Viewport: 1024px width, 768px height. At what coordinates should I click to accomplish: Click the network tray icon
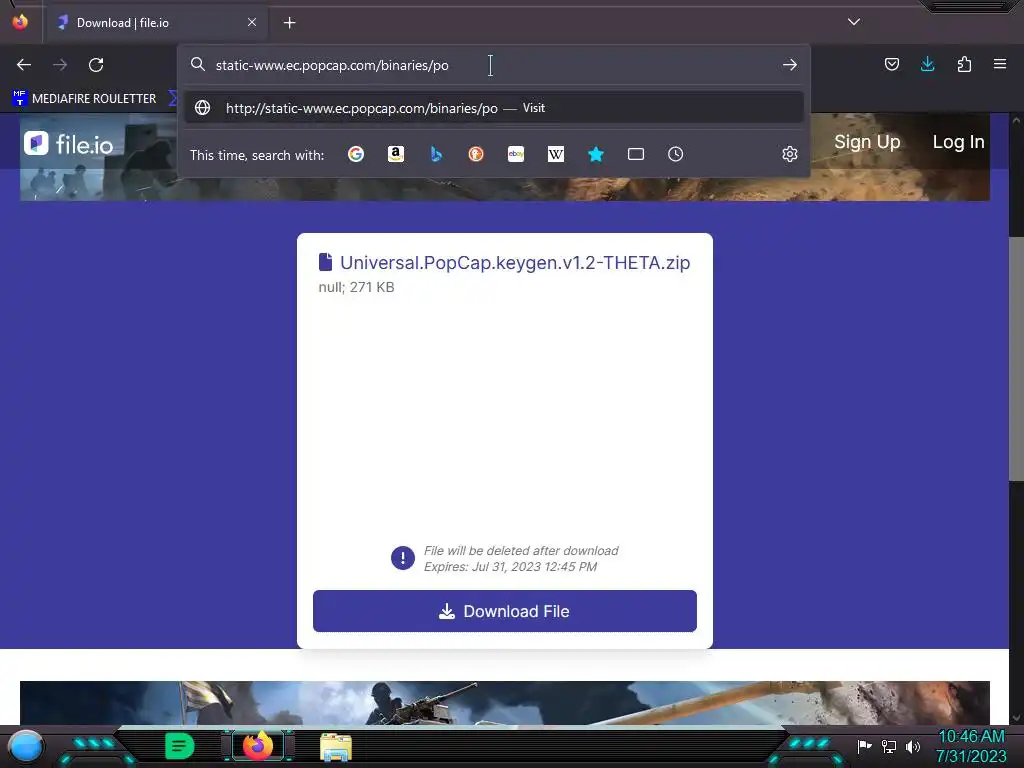888,746
